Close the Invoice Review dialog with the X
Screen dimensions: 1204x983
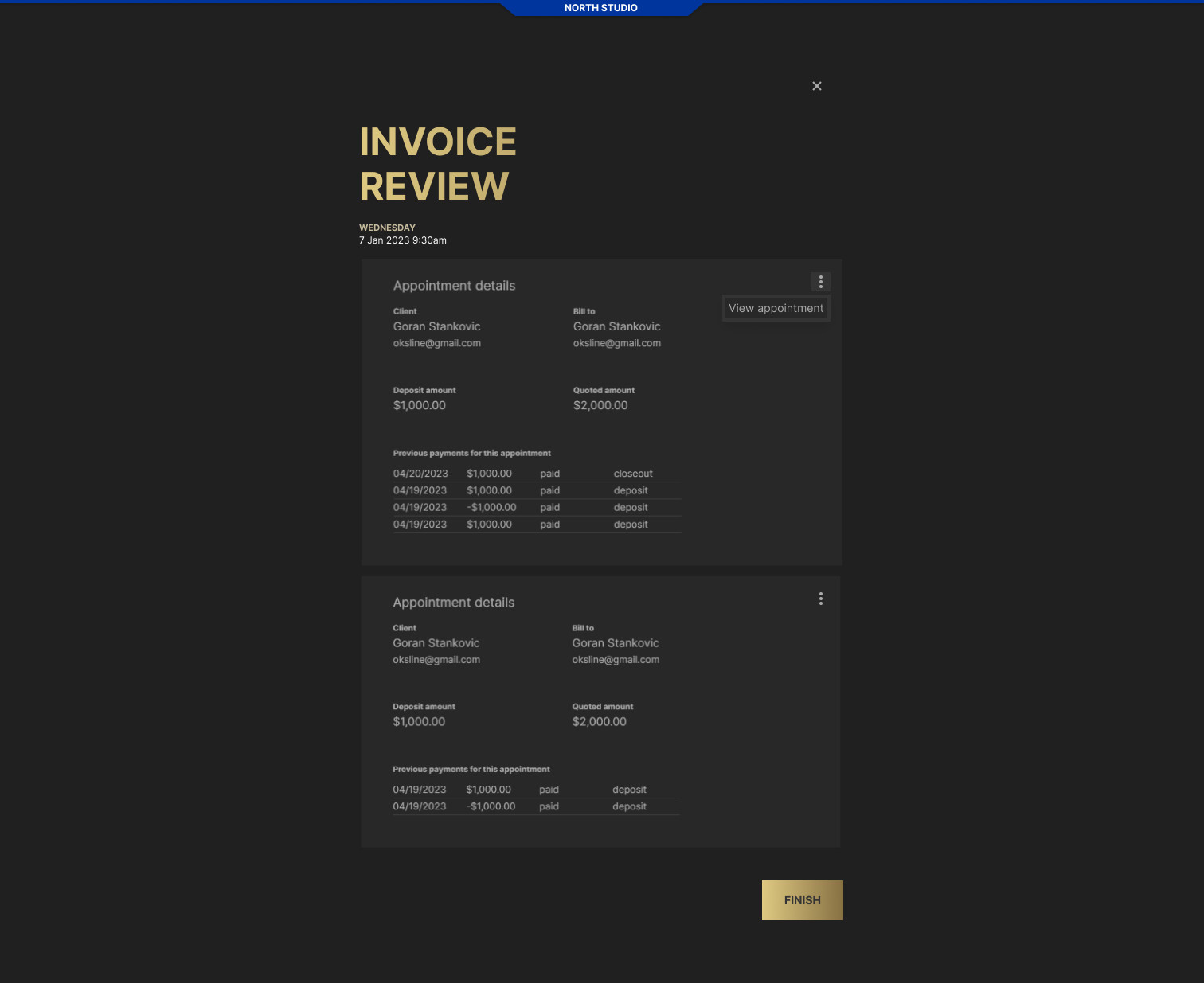click(817, 86)
